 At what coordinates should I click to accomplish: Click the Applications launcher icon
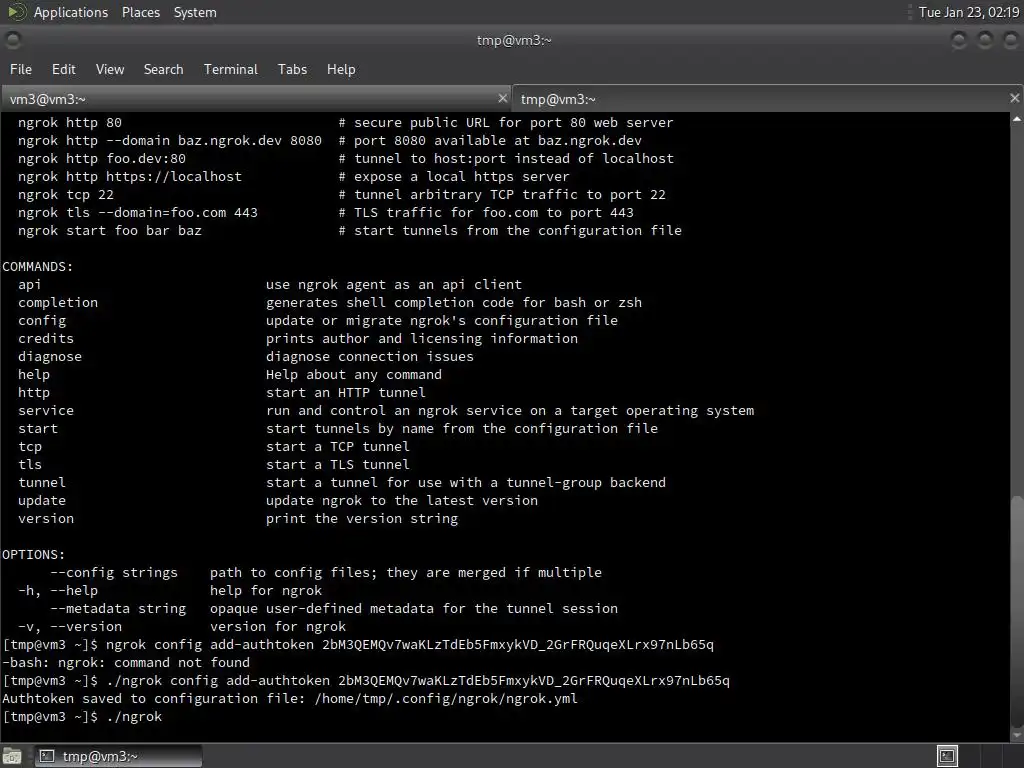(x=16, y=12)
